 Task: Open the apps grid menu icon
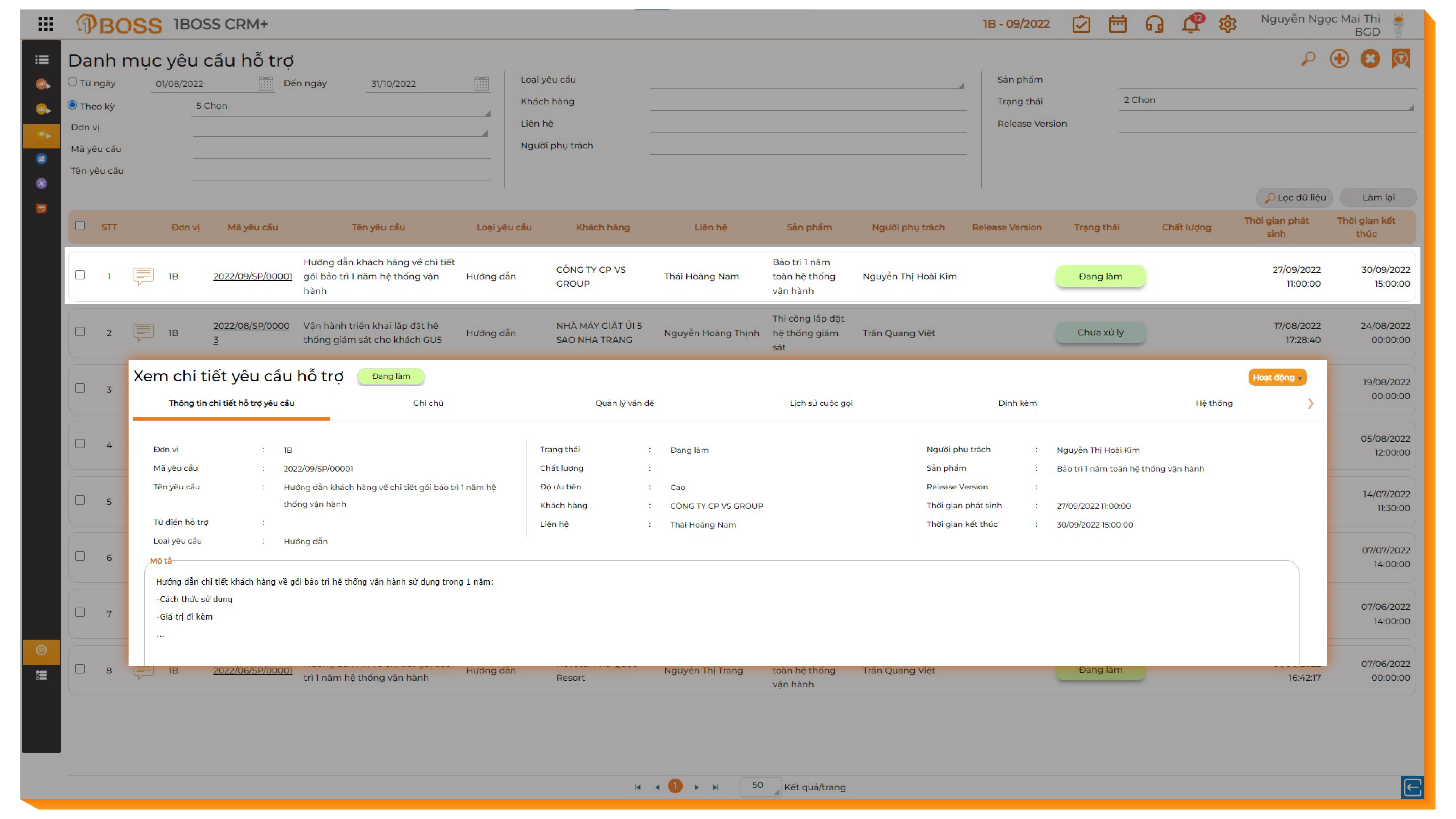[x=46, y=24]
